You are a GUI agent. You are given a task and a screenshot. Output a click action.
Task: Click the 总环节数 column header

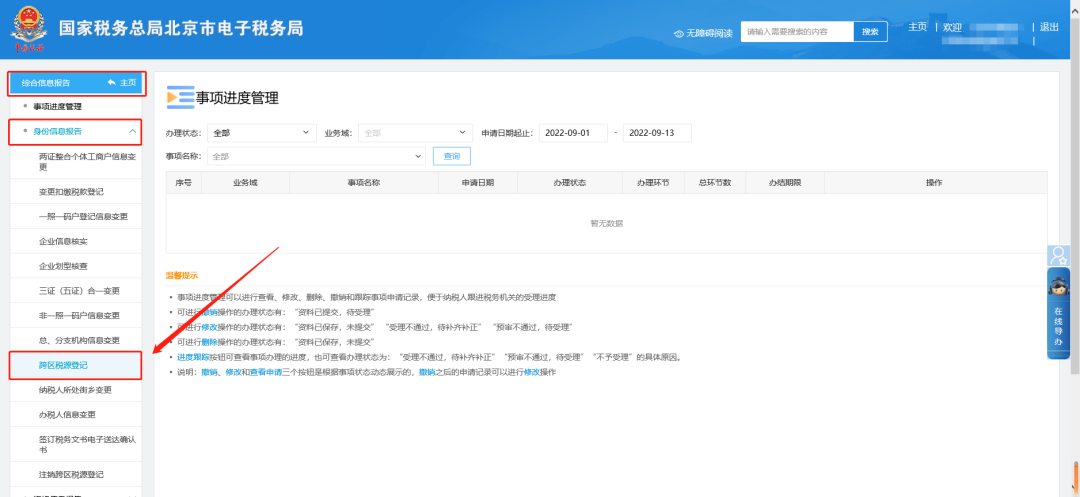(715, 182)
